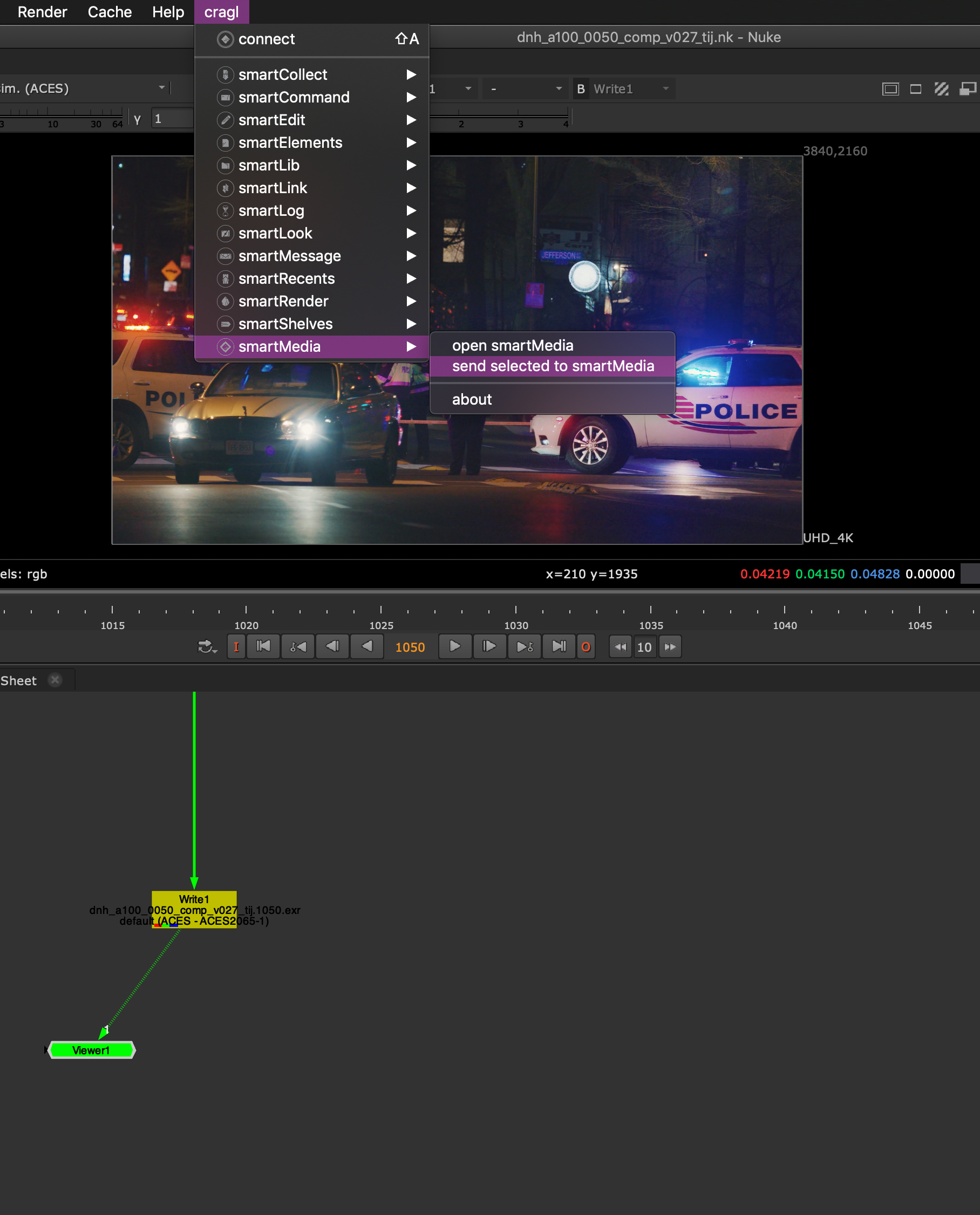The width and height of the screenshot is (980, 1215).
Task: Click the play forward button
Action: [454, 646]
